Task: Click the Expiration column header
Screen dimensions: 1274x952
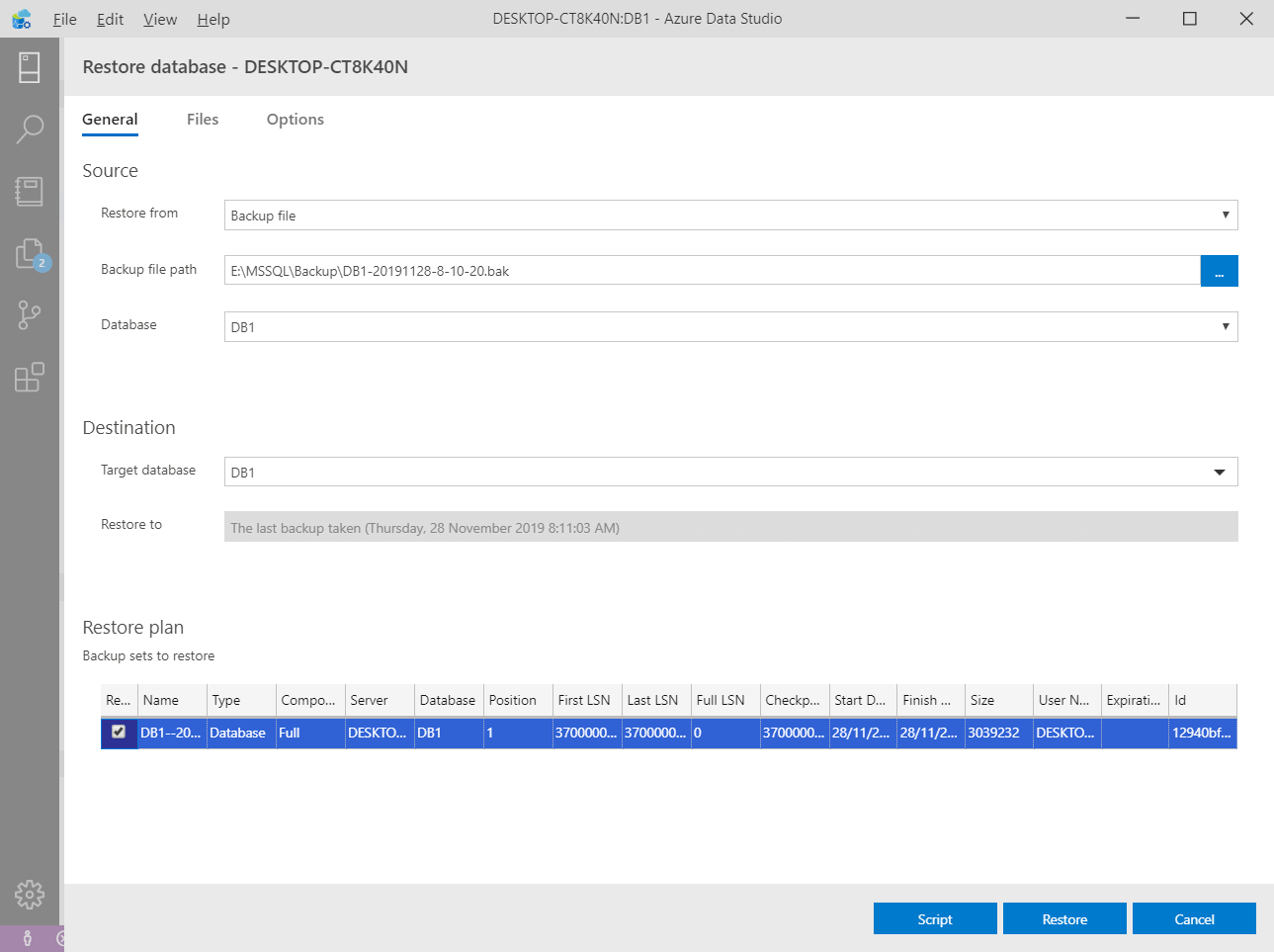Action: tap(1135, 700)
